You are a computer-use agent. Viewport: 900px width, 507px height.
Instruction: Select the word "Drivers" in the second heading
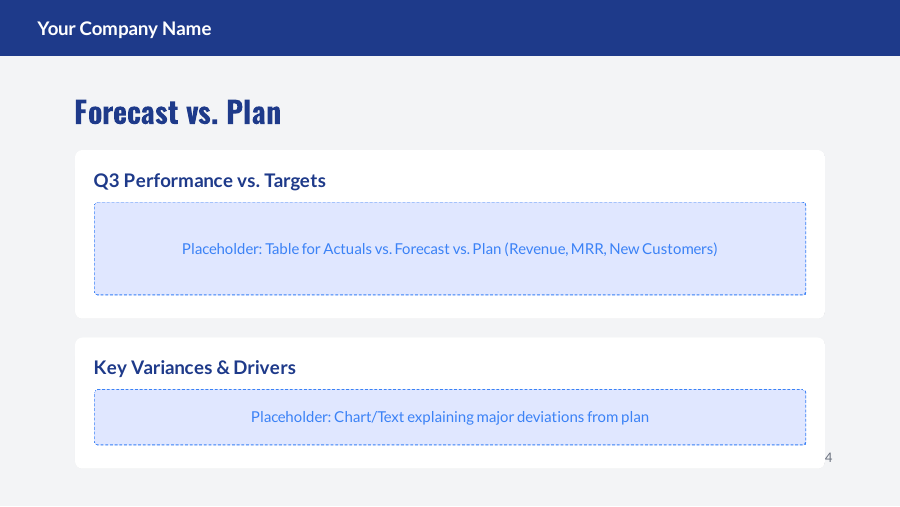264,367
